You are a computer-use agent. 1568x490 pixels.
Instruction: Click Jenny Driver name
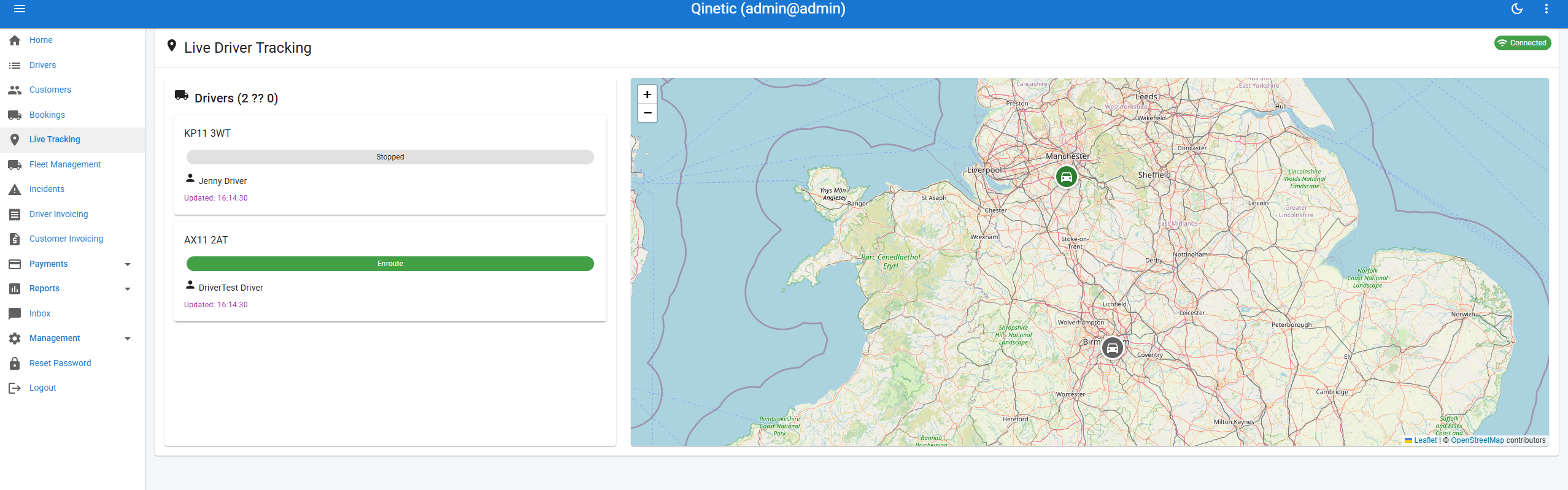pyautogui.click(x=223, y=181)
